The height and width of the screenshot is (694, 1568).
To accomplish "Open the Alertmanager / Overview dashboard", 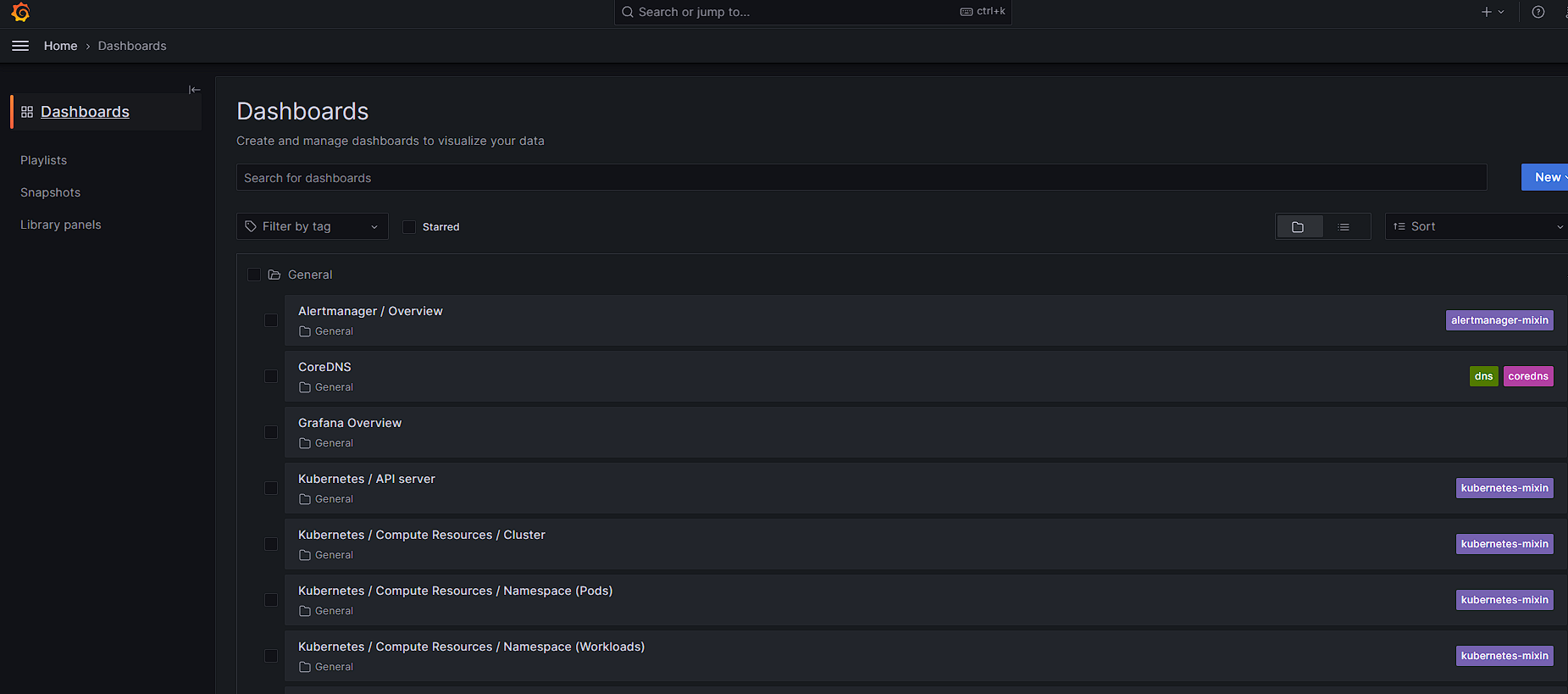I will 370,311.
